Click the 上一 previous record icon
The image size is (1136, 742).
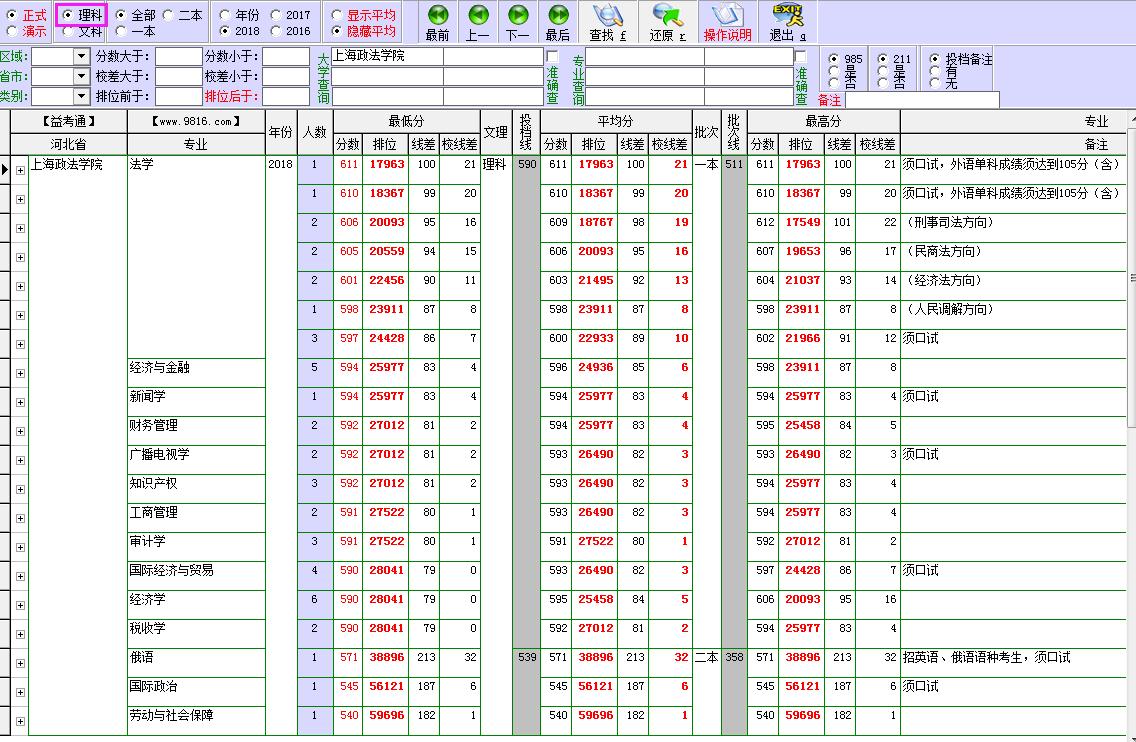click(478, 16)
